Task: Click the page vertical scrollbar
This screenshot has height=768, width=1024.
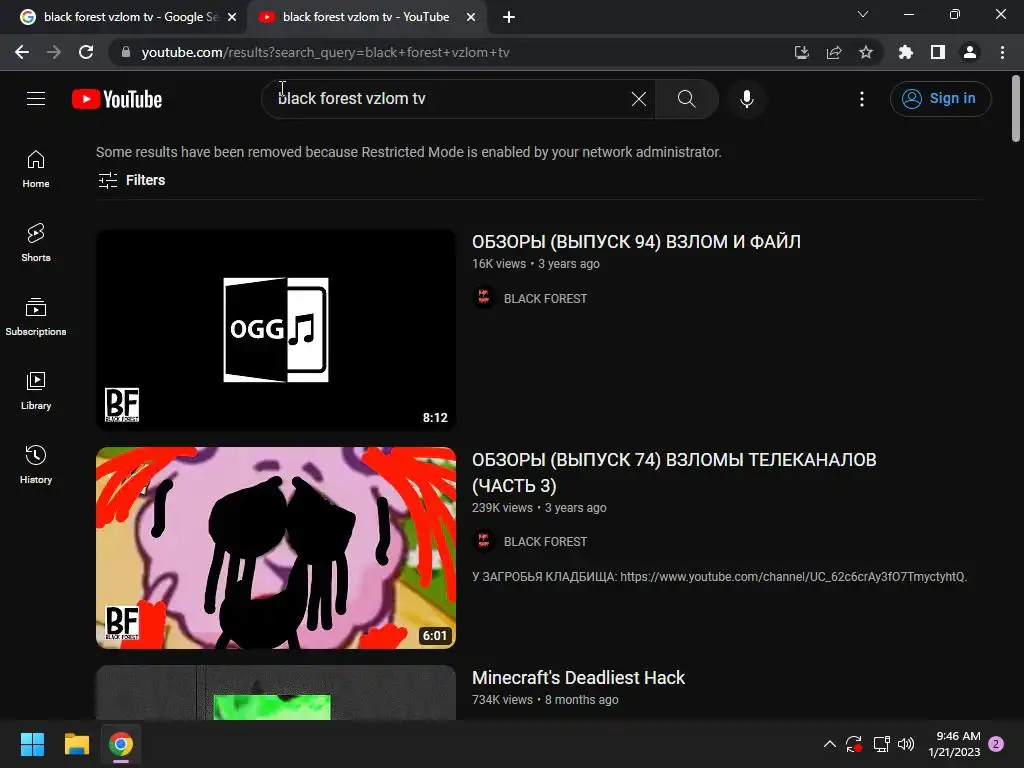Action: coord(1016,108)
